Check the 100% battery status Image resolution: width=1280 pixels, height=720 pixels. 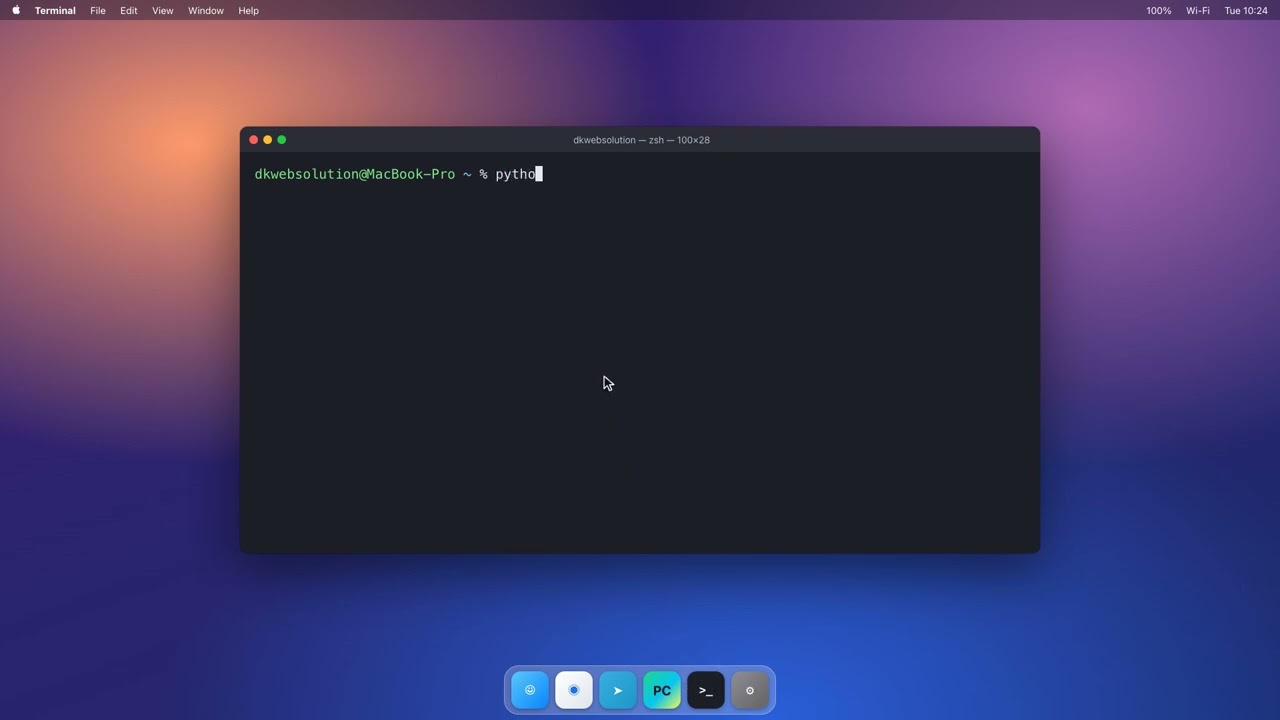click(x=1159, y=10)
